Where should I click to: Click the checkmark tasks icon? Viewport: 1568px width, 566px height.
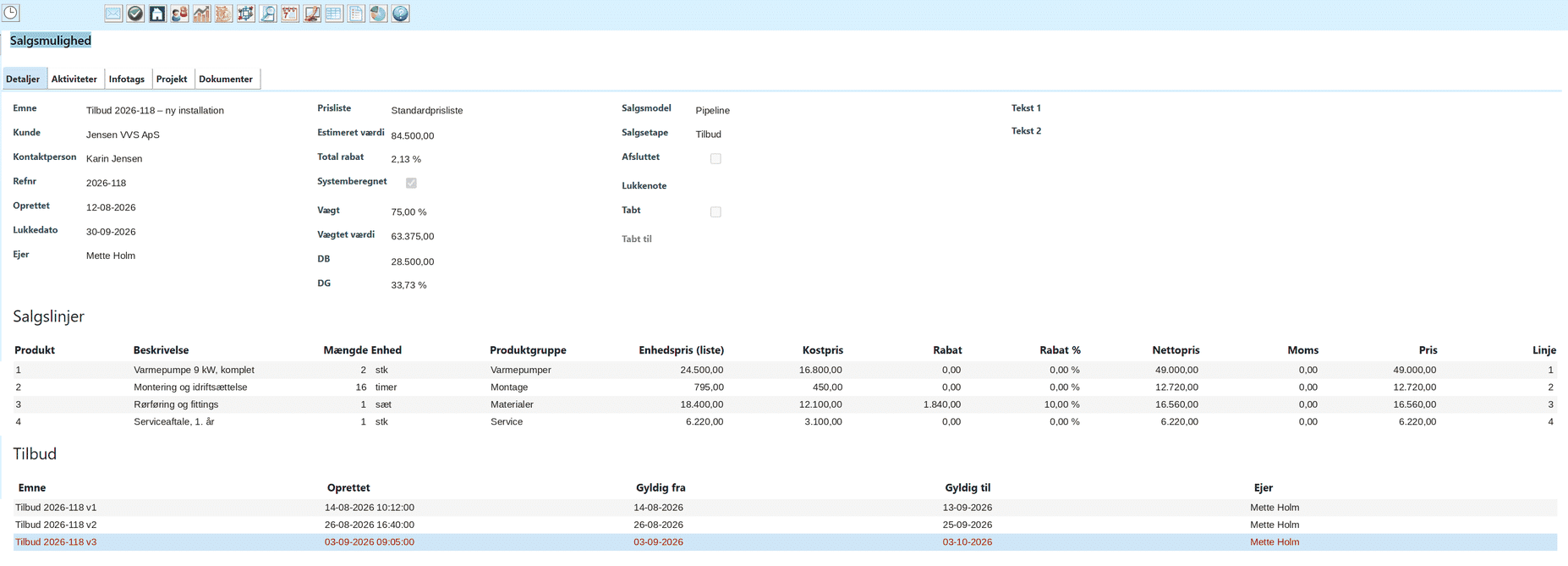(135, 14)
